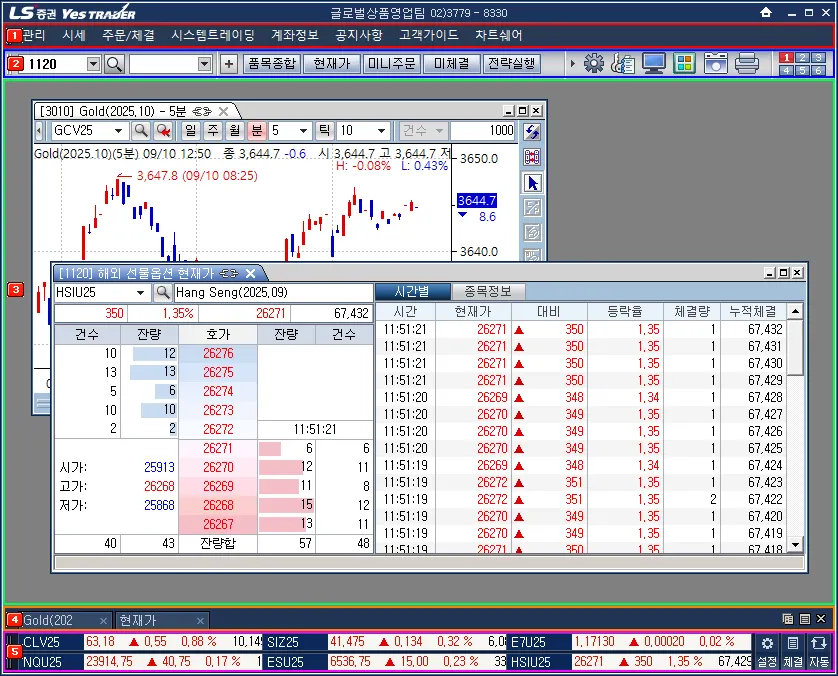Click the home icon in title bar
838x676 pixels.
pyautogui.click(x=766, y=12)
